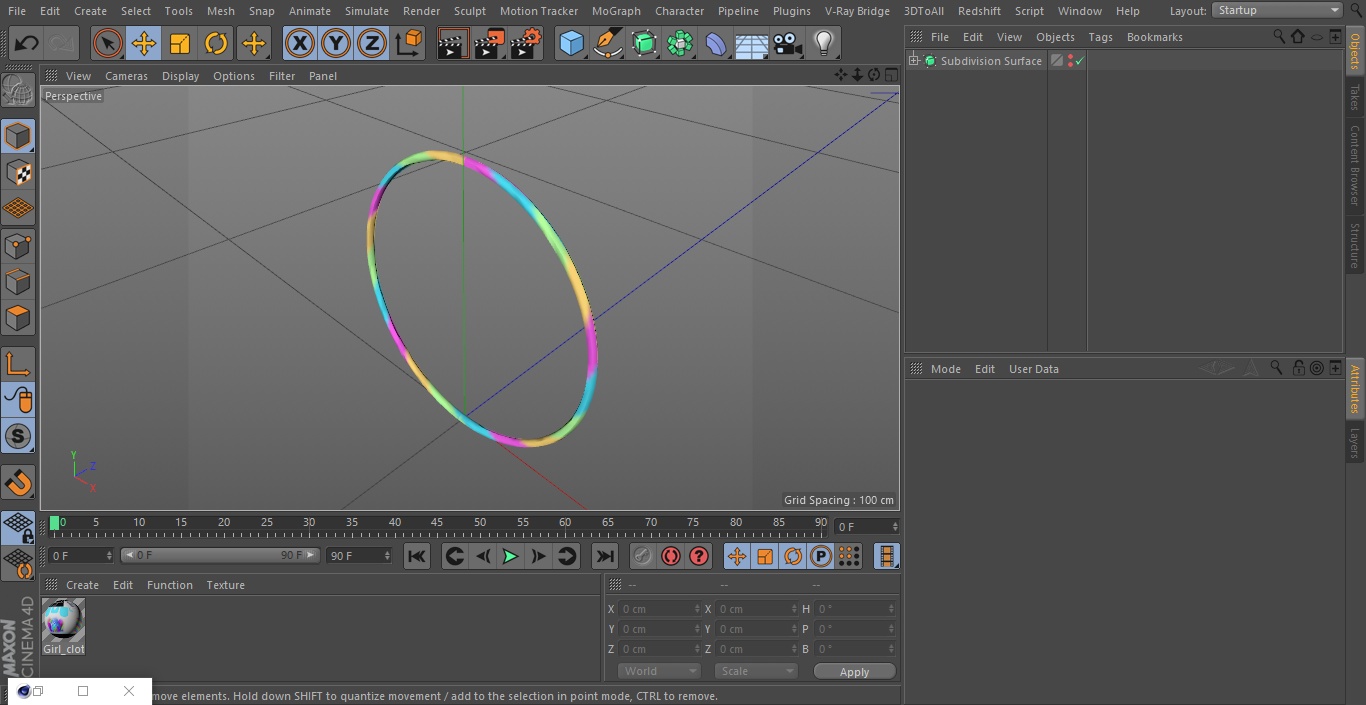Click Record Active Objects button
The image size is (1366, 705).
(643, 557)
